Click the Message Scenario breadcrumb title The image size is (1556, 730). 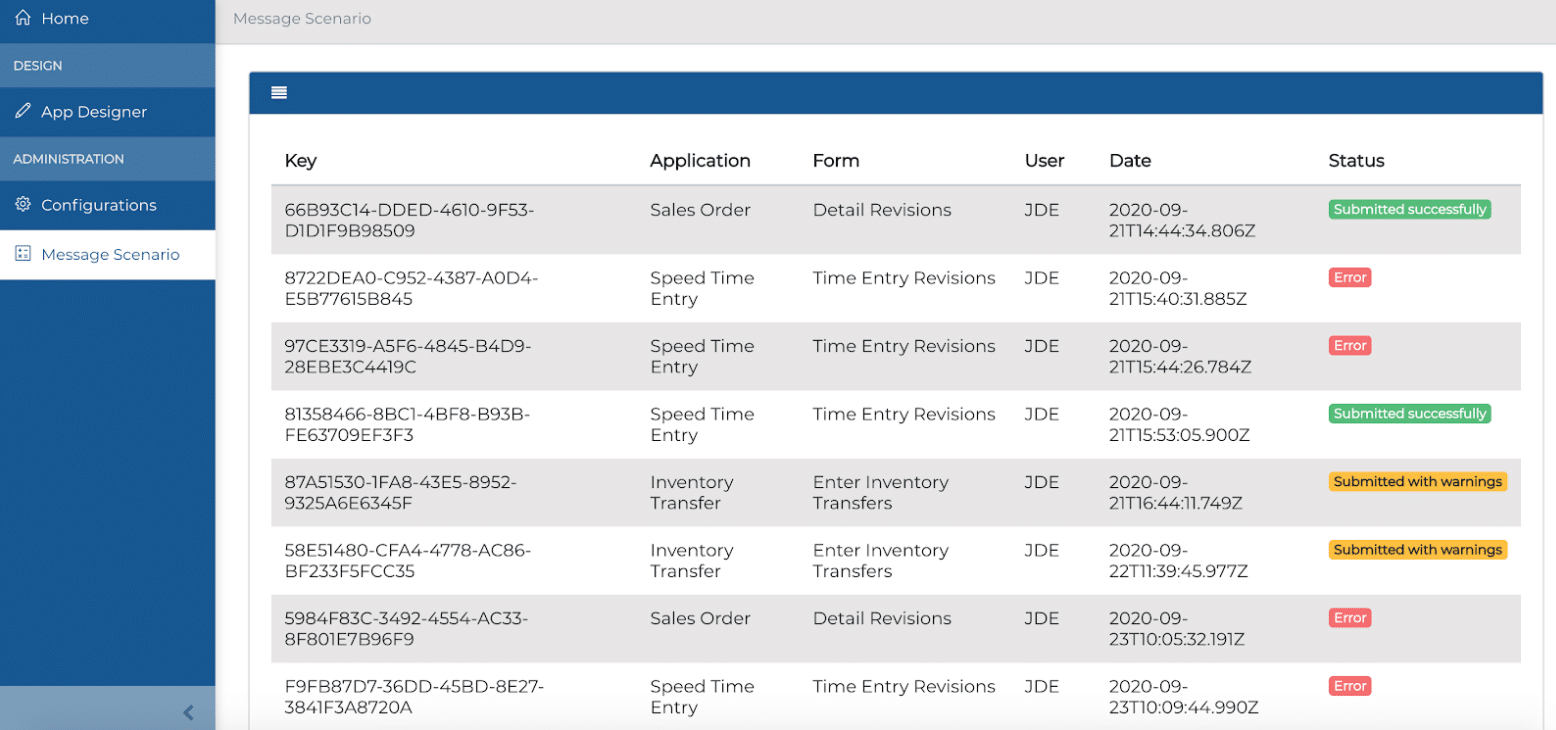(302, 19)
